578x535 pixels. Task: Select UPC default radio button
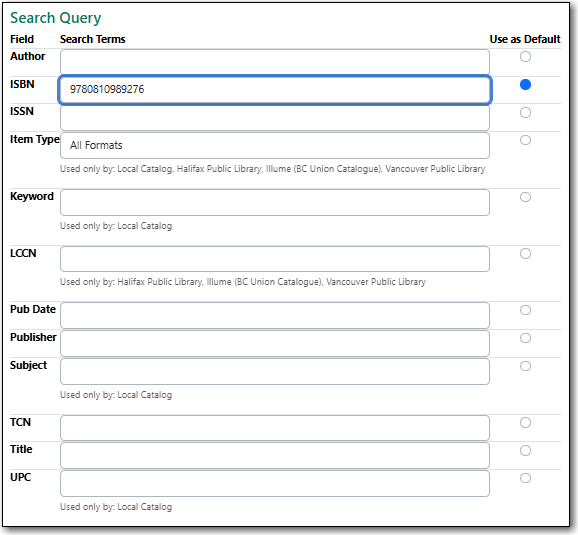pyautogui.click(x=525, y=478)
